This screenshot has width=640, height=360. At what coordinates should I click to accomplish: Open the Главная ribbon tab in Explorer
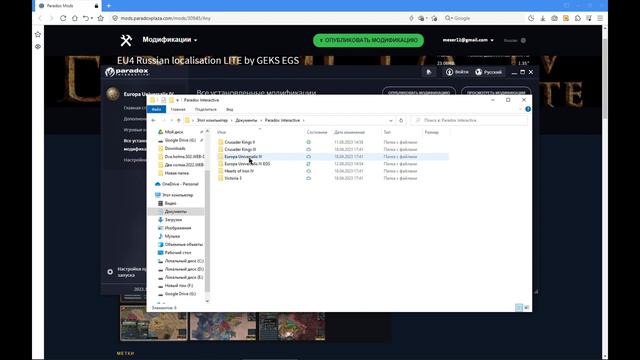(x=178, y=109)
